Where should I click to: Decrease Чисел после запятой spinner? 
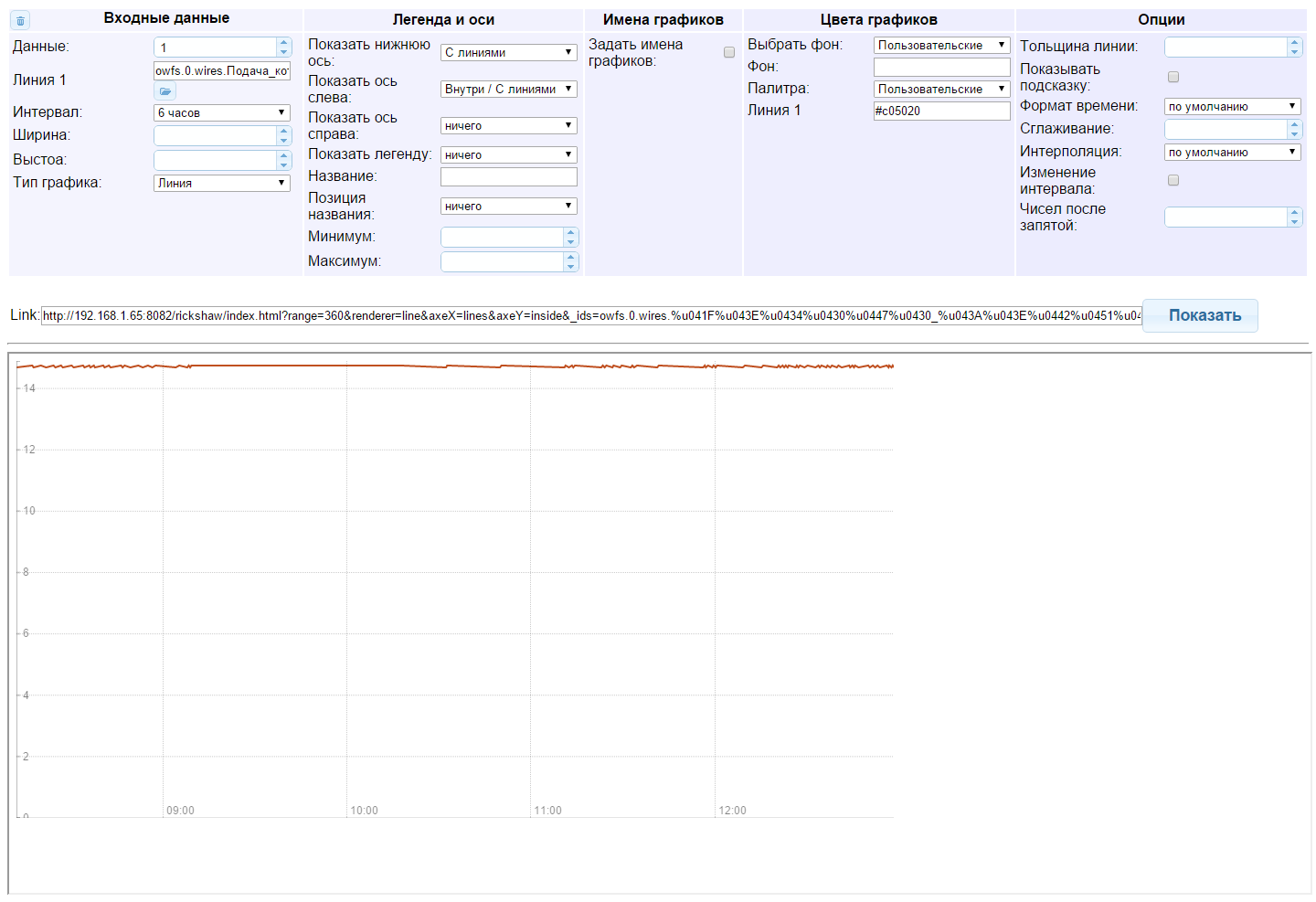point(1294,221)
